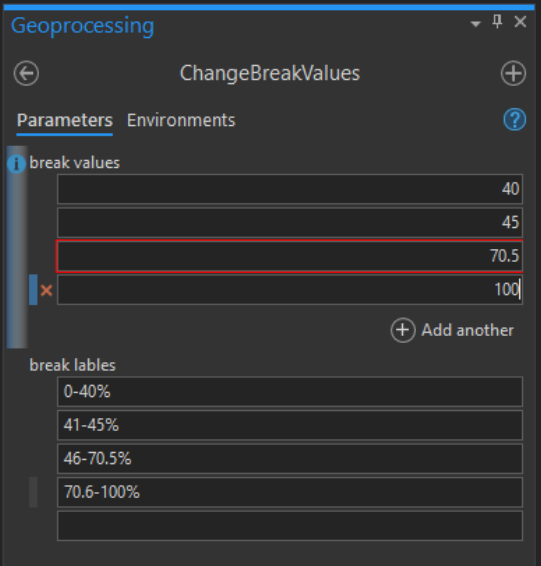Click the 0-40% break label field
This screenshot has width=541, height=566.
tap(290, 391)
